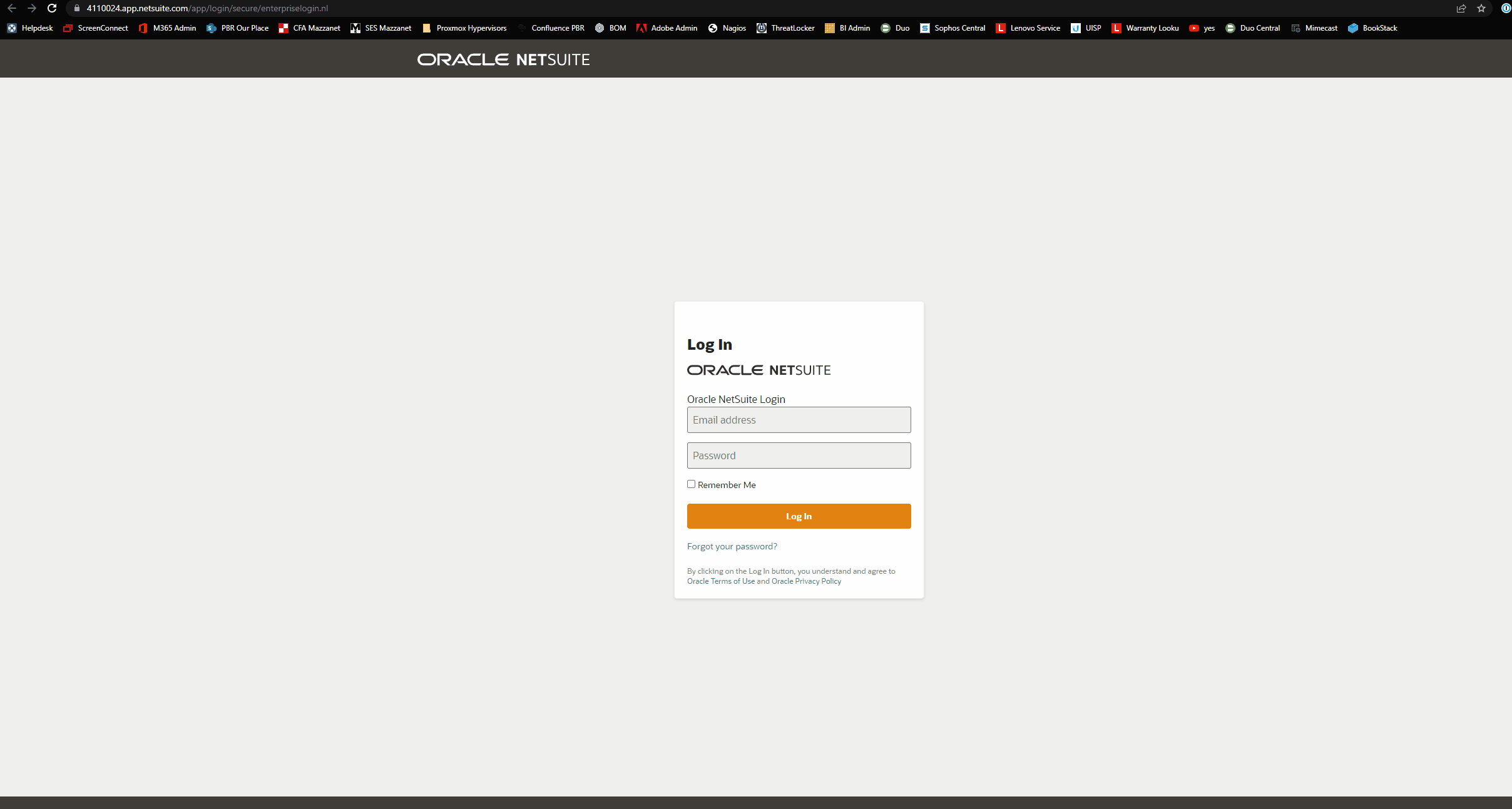Open the Proxmox Hypervisors bookmark folder
The height and width of the screenshot is (809, 1512).
click(x=464, y=28)
